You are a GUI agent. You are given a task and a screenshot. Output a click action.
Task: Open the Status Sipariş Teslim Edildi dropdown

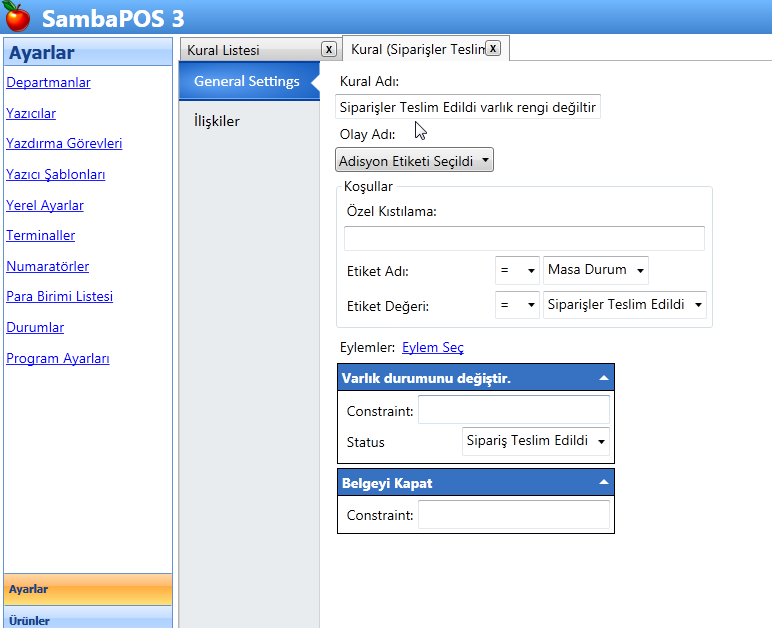tap(536, 441)
